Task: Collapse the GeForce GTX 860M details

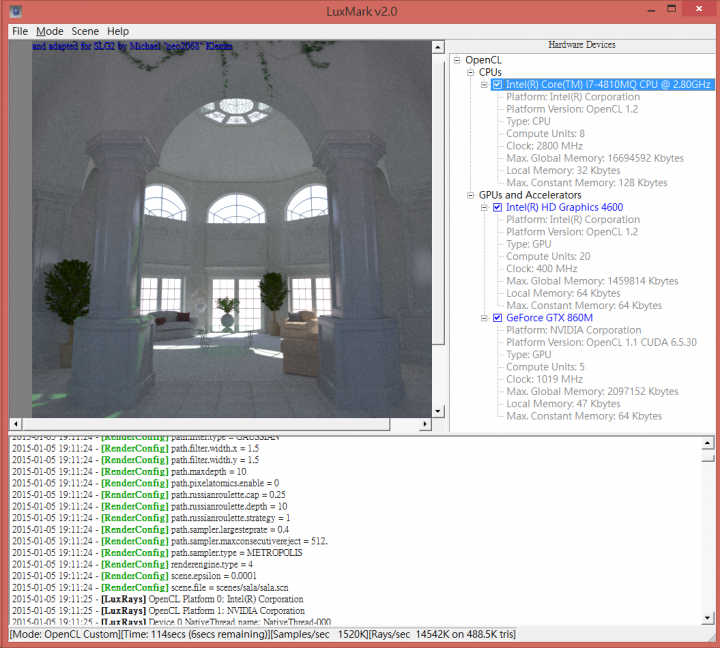Action: coord(484,318)
